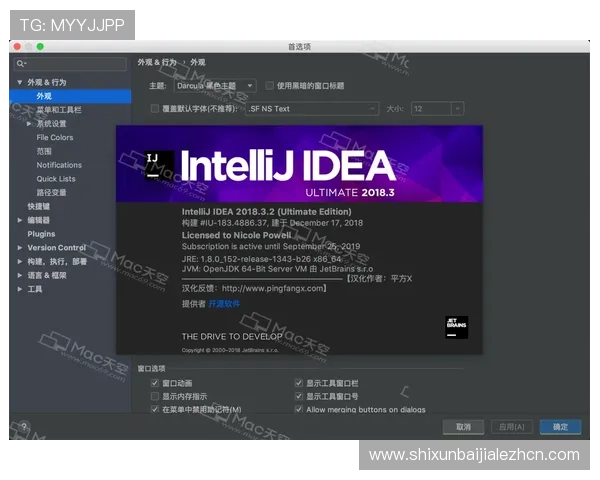Screen dimensions: 600x480
Task: Close the preferences window with red button
Action: (x=18, y=47)
